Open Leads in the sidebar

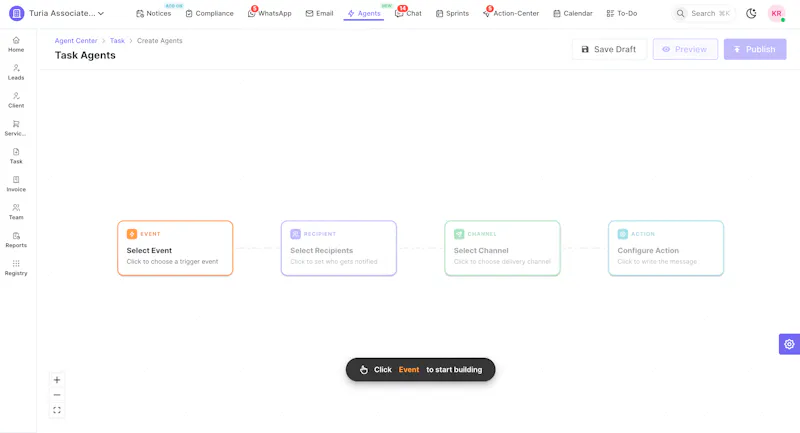coord(16,72)
